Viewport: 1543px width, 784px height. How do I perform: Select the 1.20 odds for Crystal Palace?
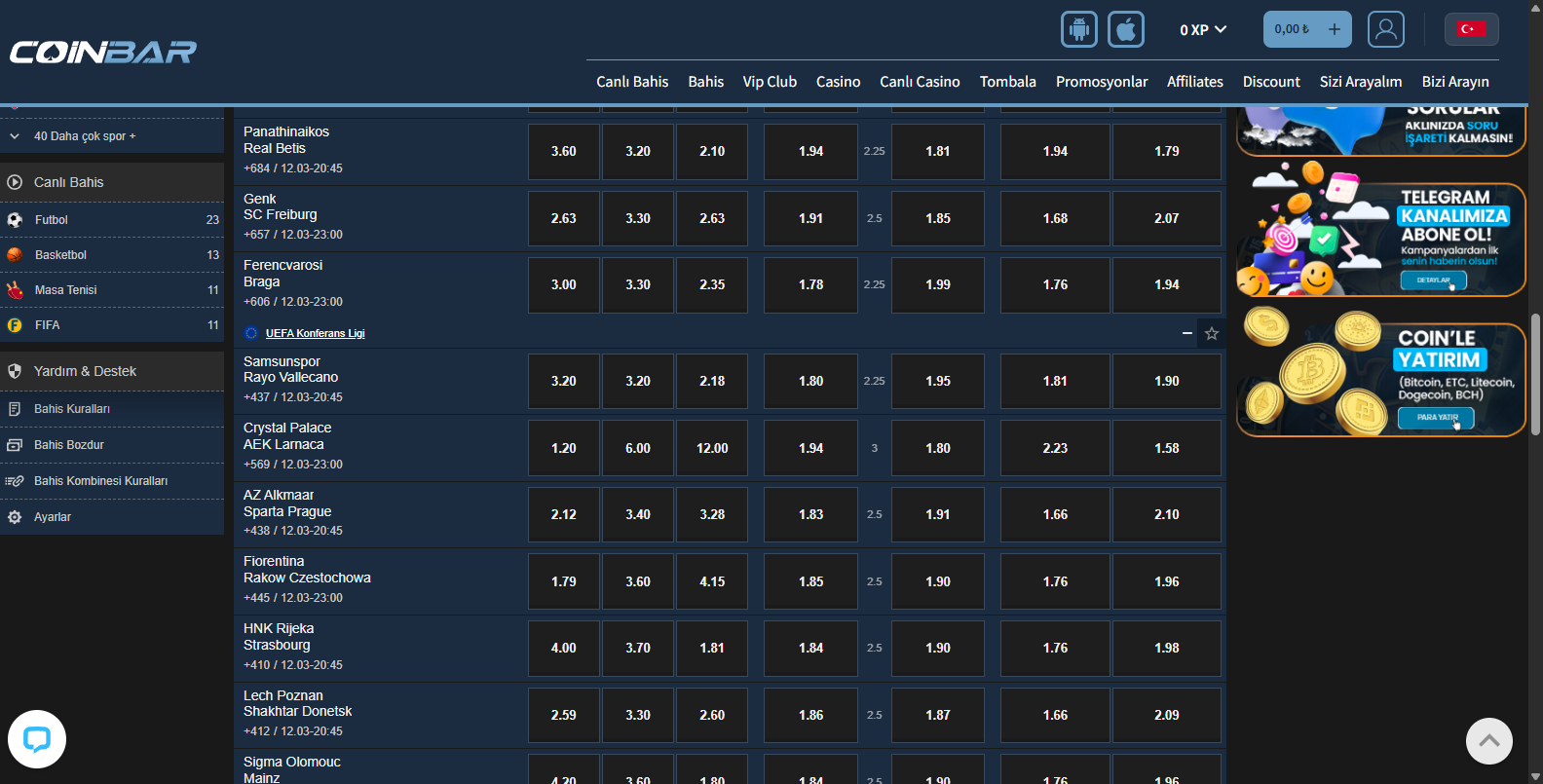click(x=563, y=448)
